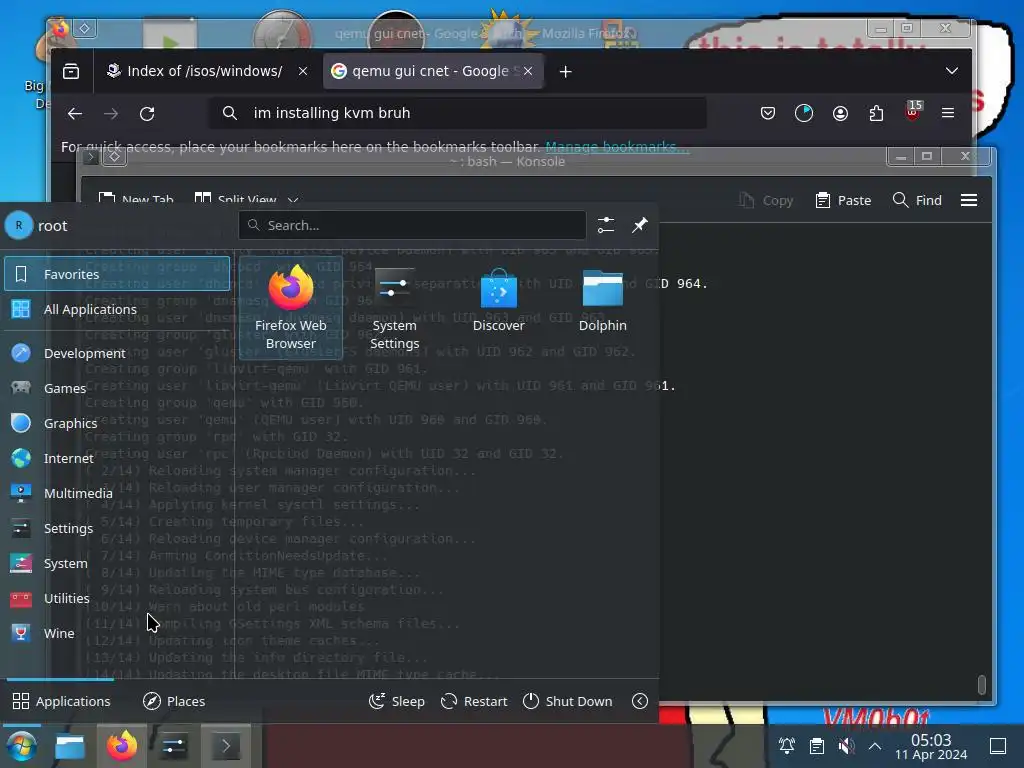Expand Firefox list all tabs dropdown
1024x768 pixels.
[x=952, y=71]
